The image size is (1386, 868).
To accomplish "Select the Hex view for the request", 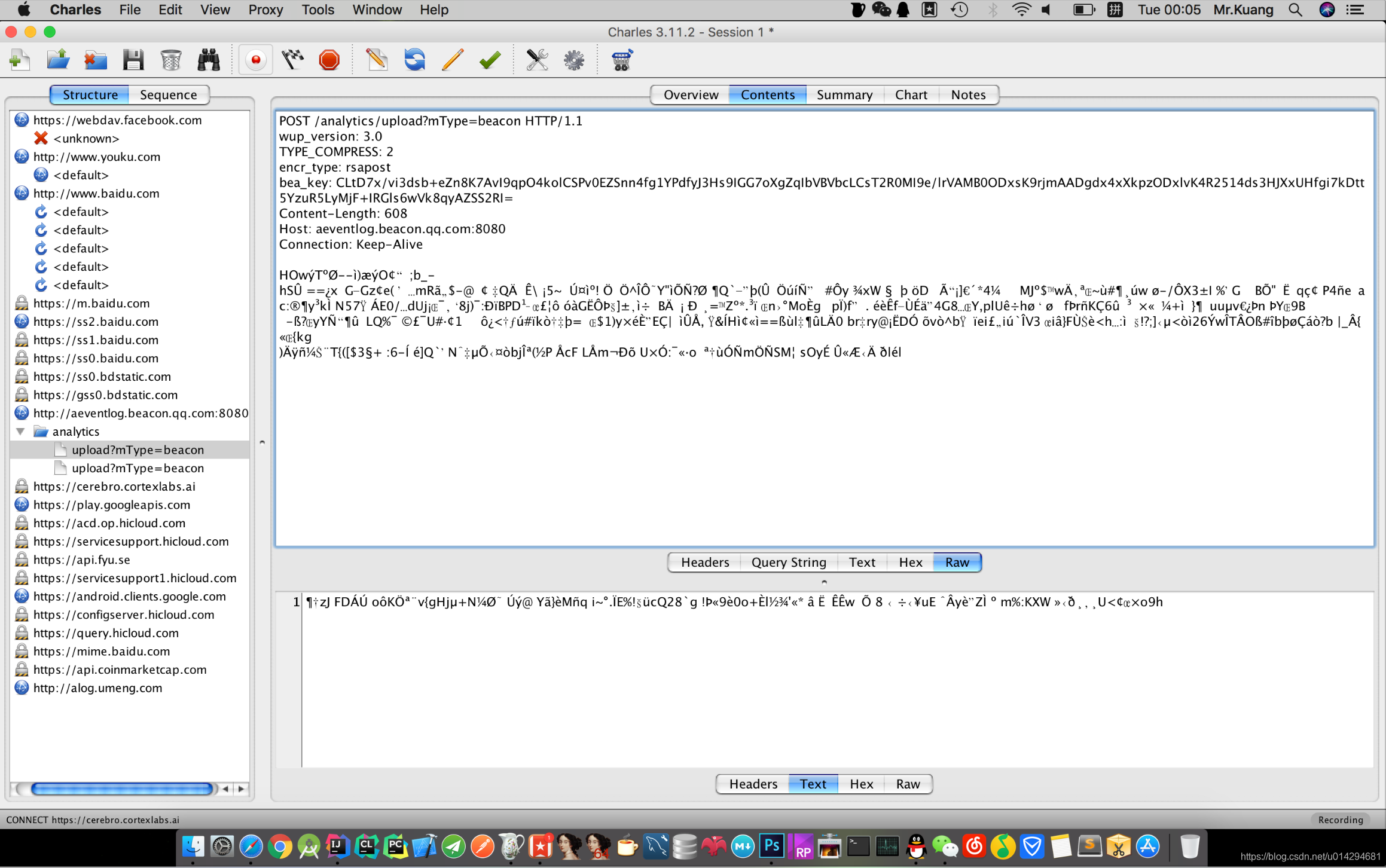I will point(910,562).
